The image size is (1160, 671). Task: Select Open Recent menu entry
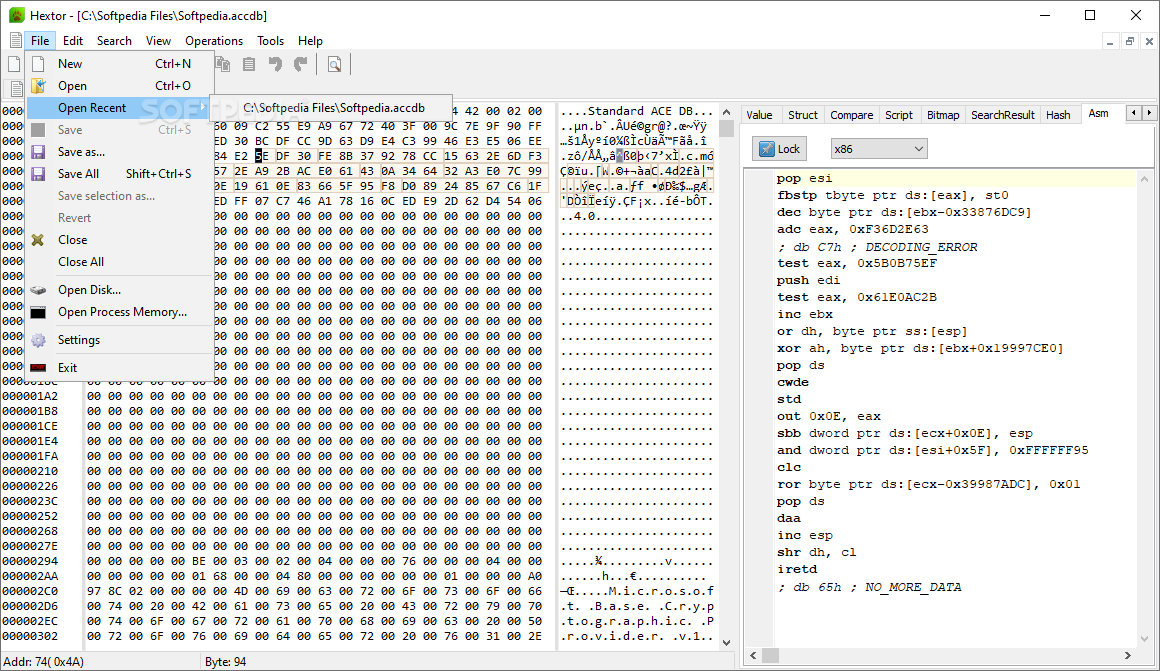point(120,108)
